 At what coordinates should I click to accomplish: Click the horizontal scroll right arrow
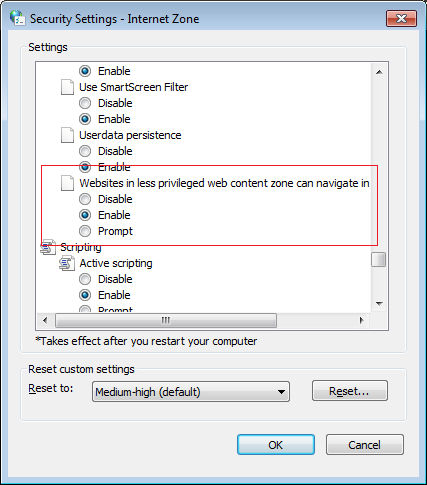tap(362, 320)
